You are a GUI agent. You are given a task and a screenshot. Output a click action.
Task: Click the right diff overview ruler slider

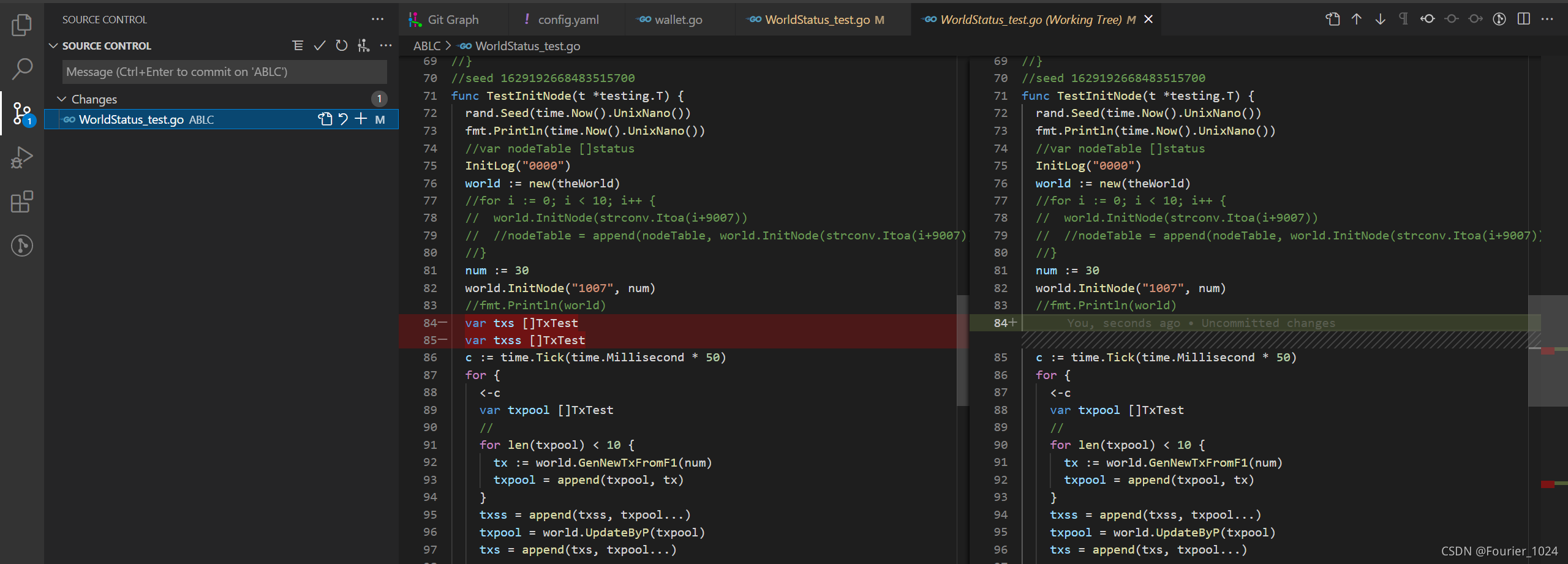(x=1548, y=351)
